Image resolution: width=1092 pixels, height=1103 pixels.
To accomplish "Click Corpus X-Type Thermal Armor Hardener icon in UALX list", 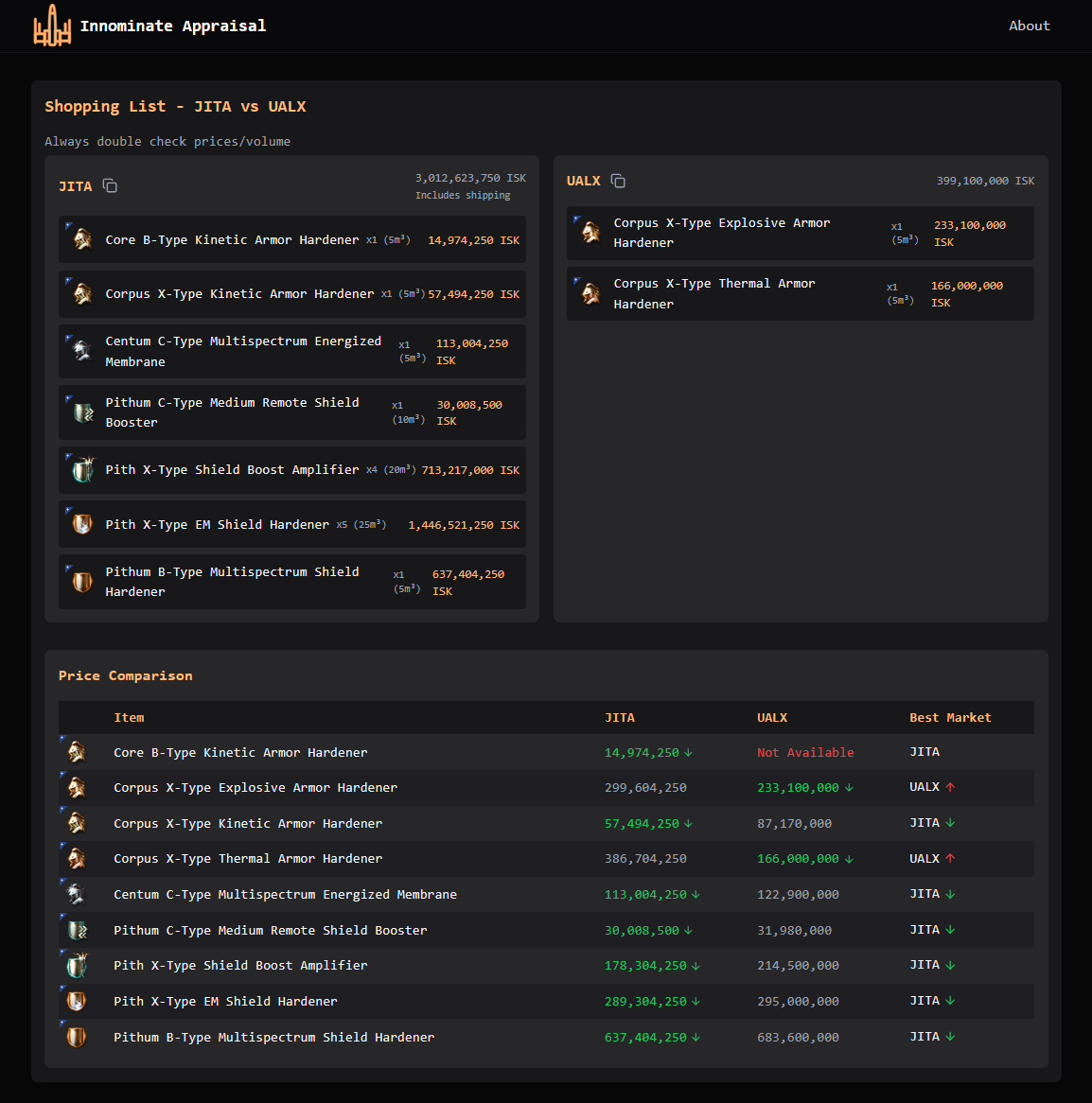I will 590,293.
